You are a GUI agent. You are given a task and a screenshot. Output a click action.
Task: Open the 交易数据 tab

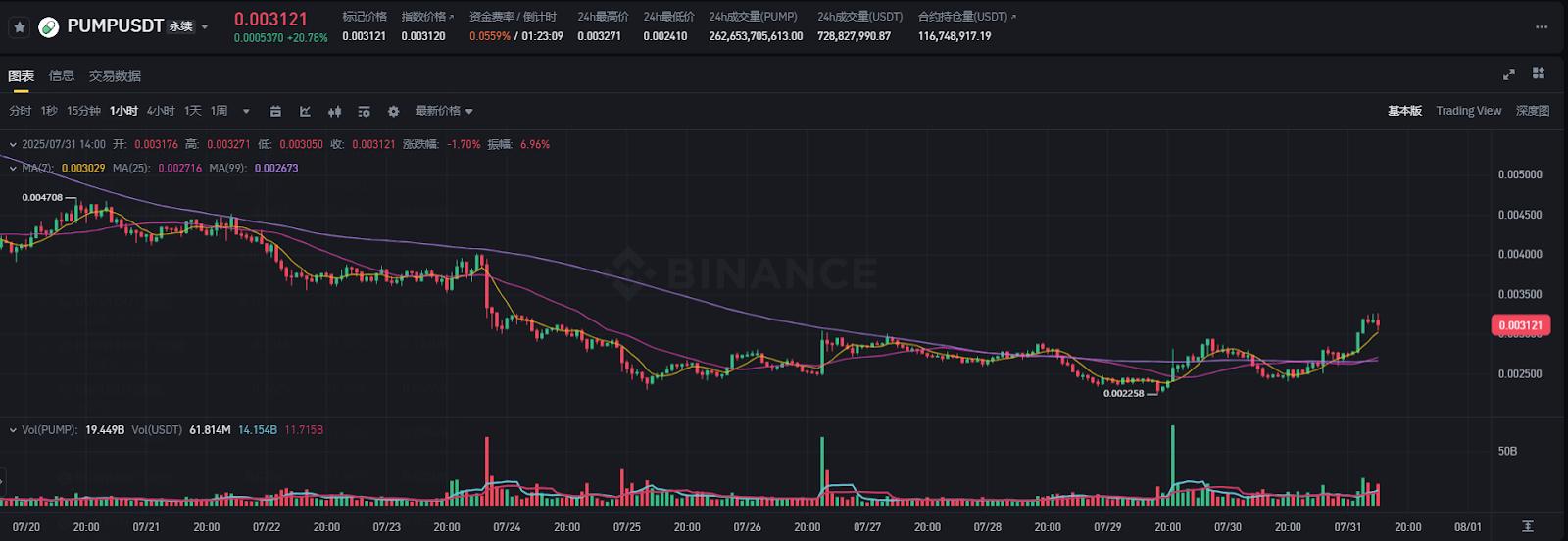(x=115, y=75)
